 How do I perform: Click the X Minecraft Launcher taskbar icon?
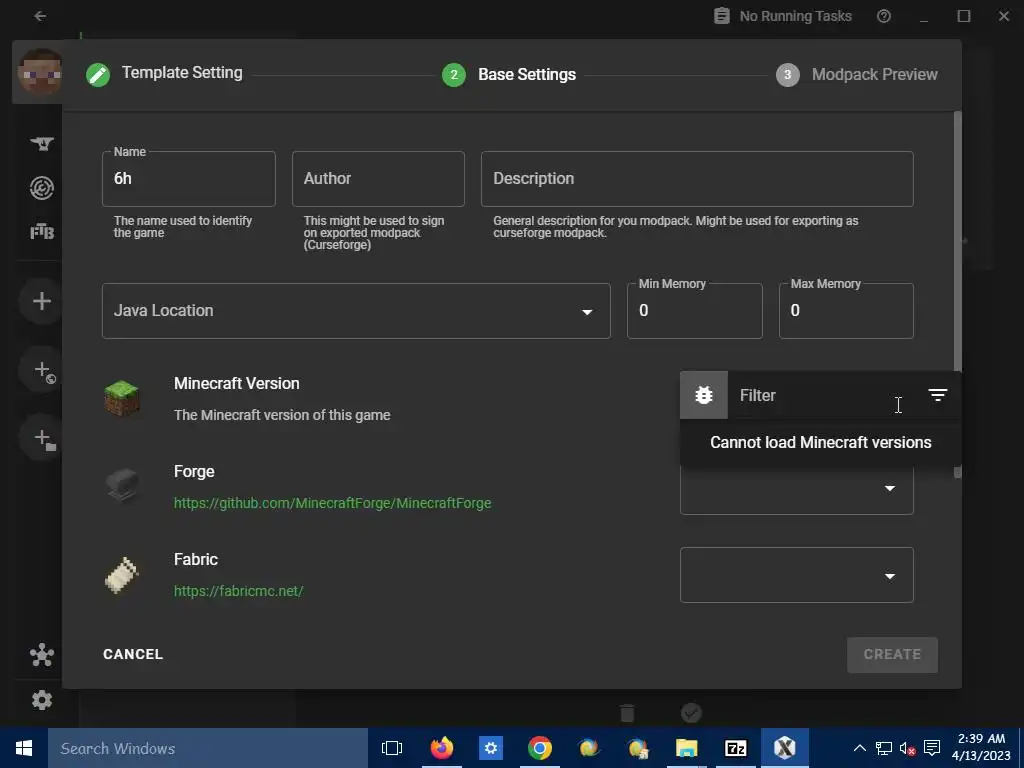click(x=784, y=748)
